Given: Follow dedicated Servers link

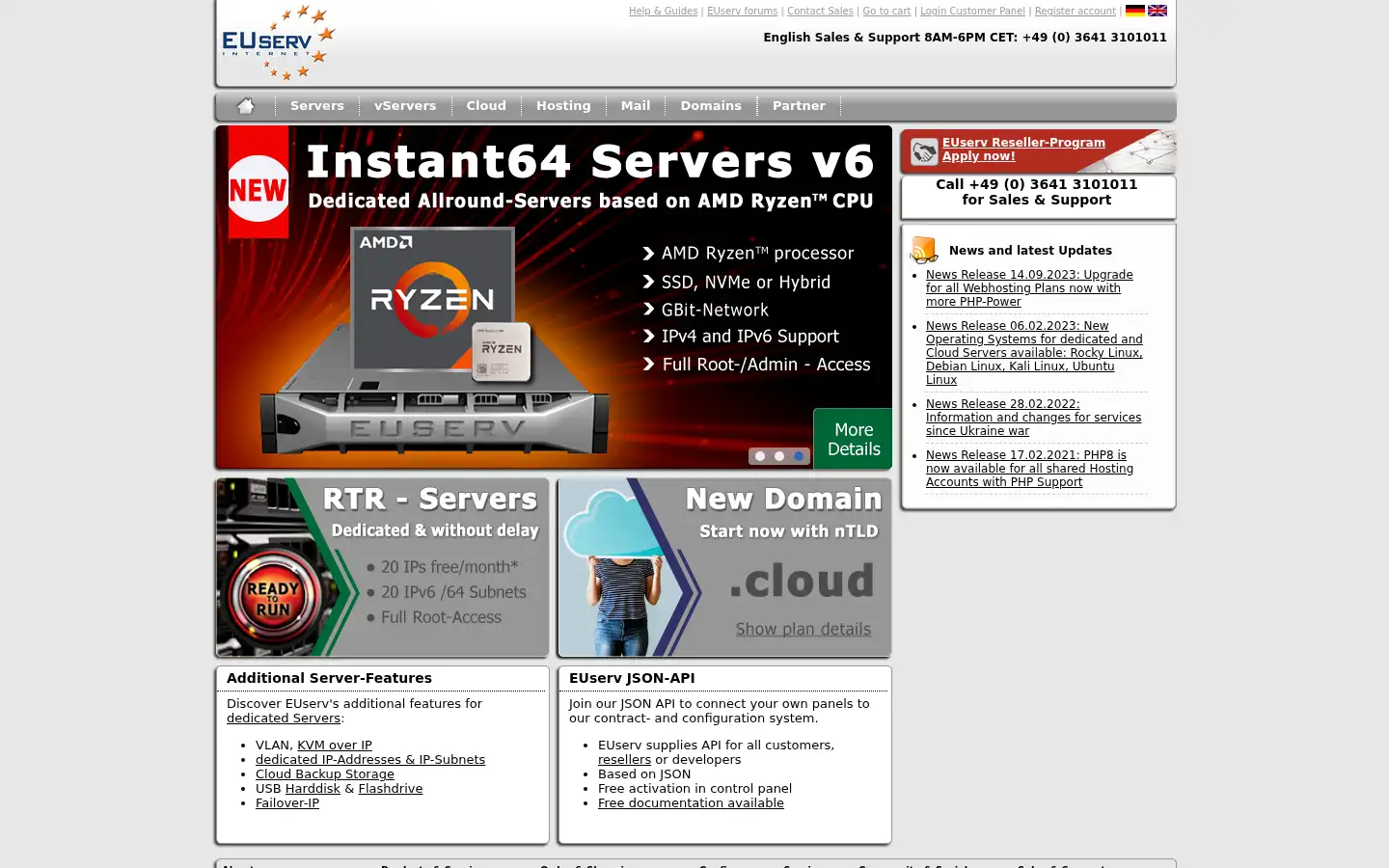Looking at the screenshot, I should pos(284,719).
